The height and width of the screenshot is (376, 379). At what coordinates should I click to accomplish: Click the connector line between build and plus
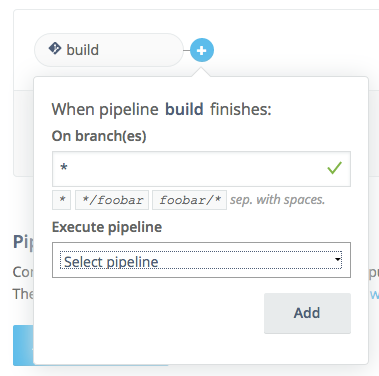[x=187, y=50]
